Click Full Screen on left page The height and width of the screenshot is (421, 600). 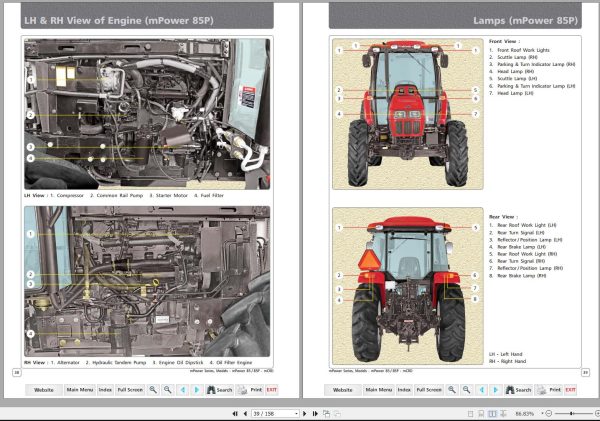(x=130, y=390)
